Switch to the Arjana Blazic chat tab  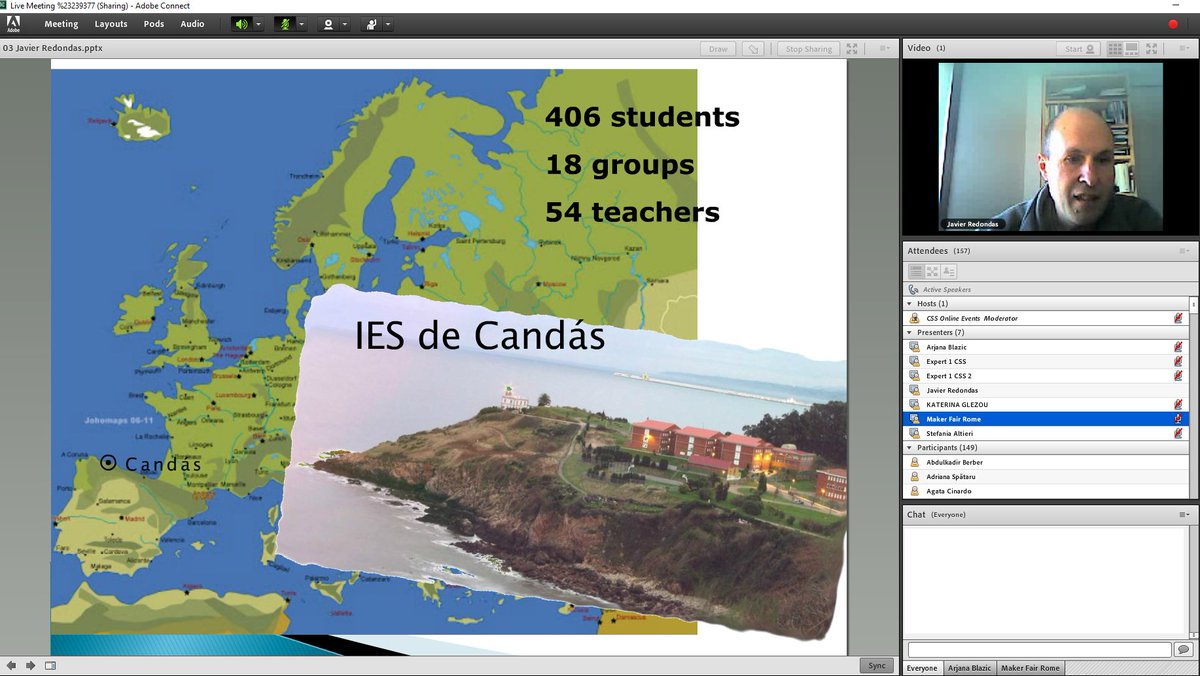click(x=969, y=667)
